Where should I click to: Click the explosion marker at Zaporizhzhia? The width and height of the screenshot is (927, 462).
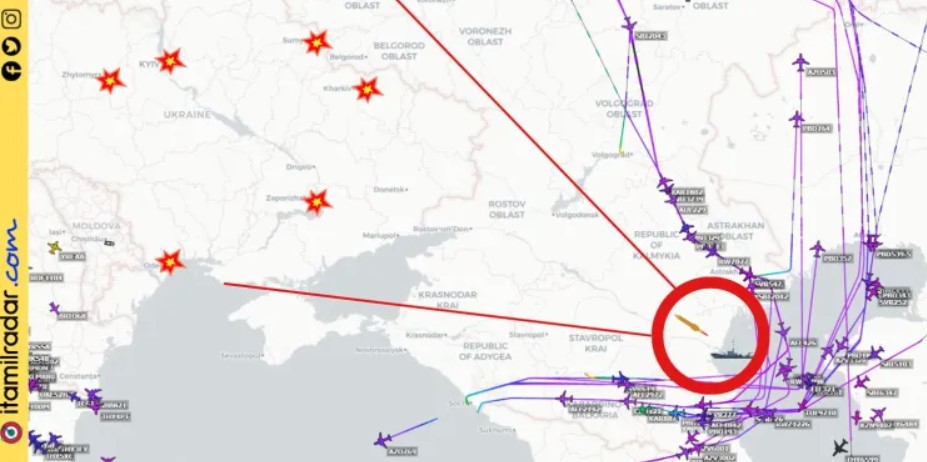tap(317, 202)
